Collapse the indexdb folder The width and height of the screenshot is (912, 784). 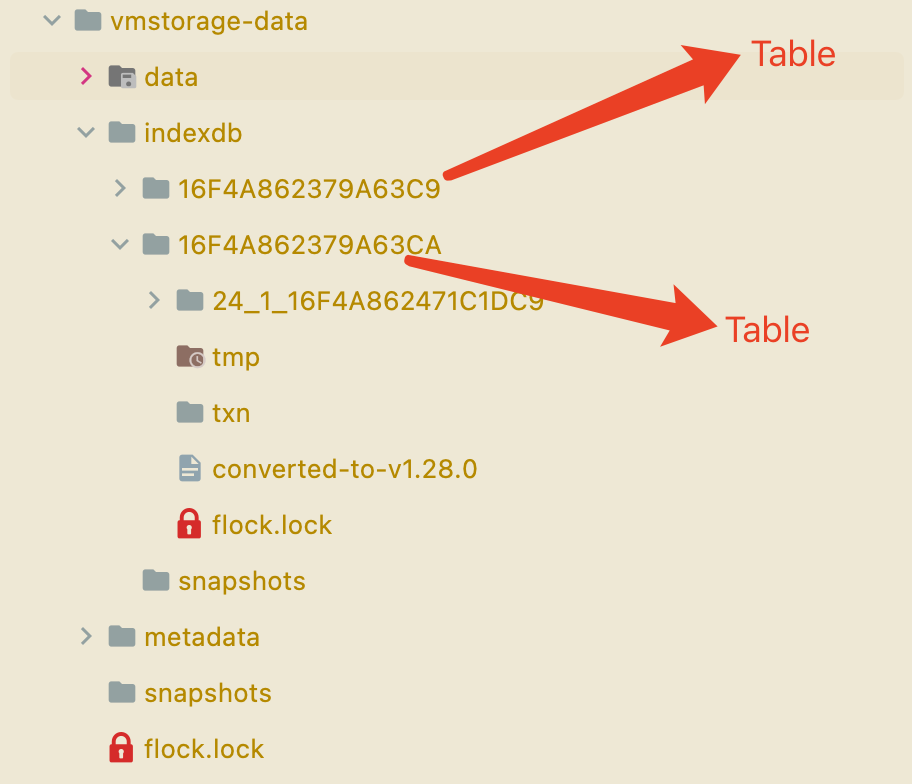tap(86, 132)
